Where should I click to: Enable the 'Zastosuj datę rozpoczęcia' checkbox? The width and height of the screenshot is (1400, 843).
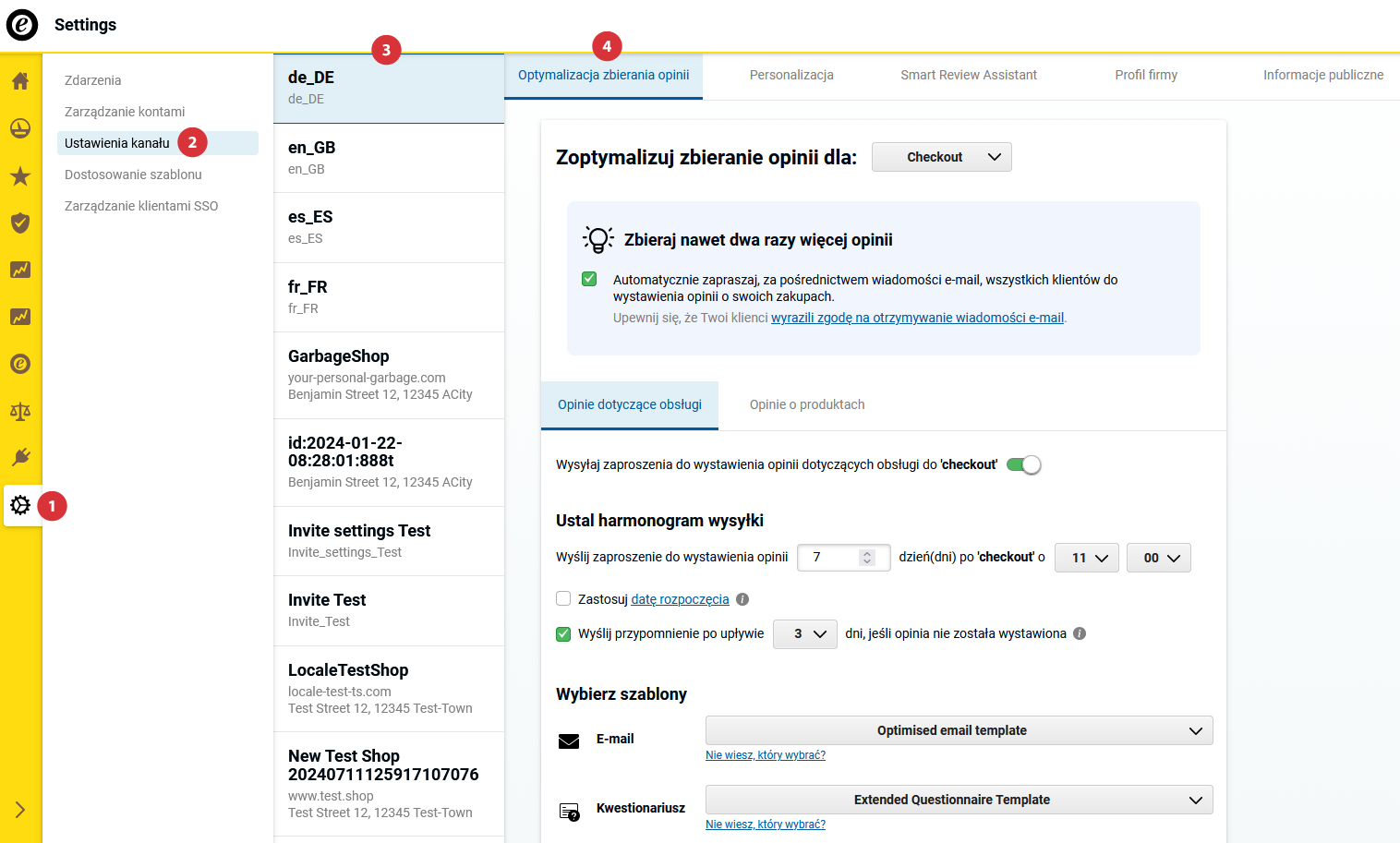[x=563, y=598]
